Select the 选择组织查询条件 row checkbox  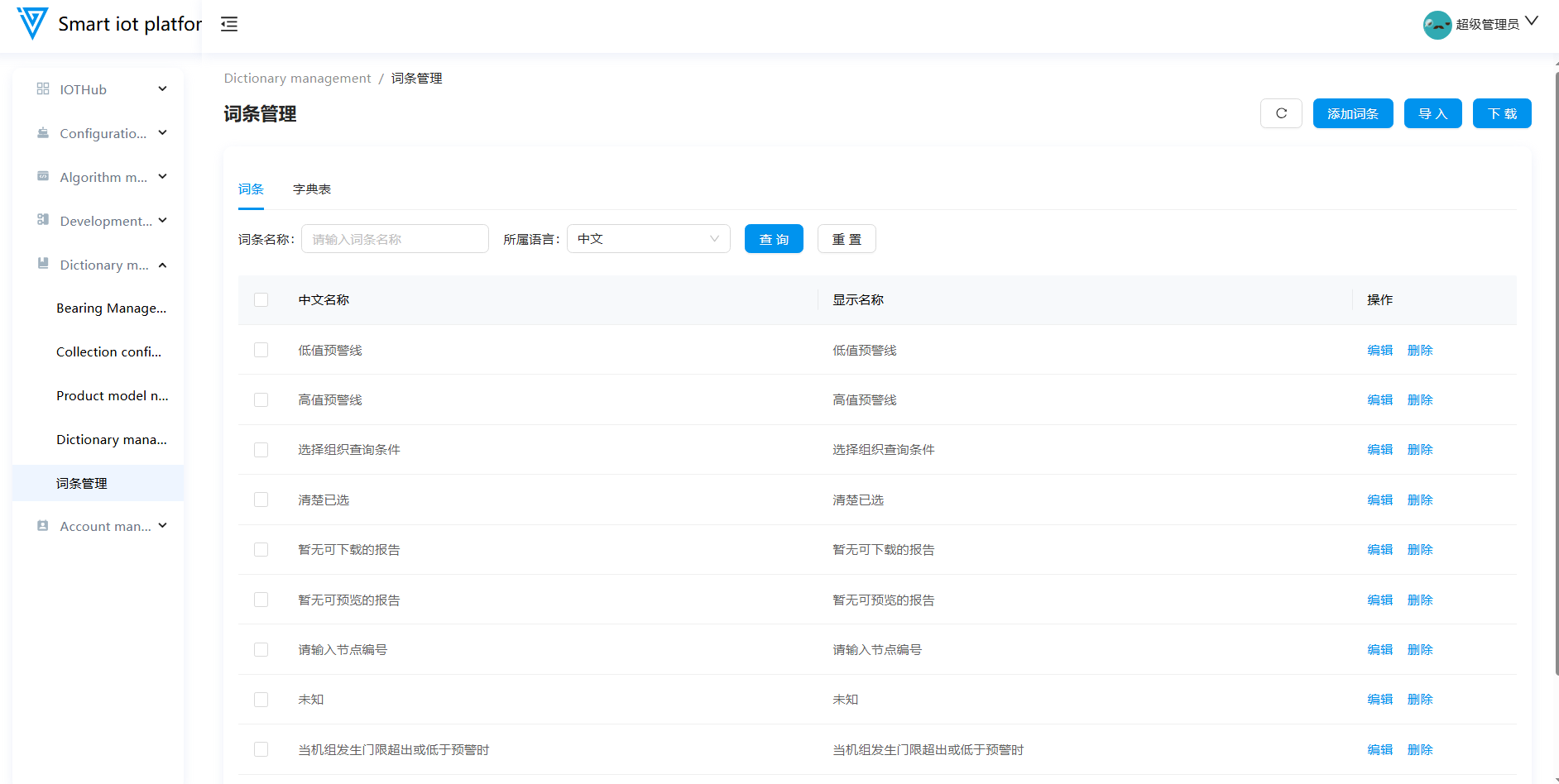[x=261, y=450]
